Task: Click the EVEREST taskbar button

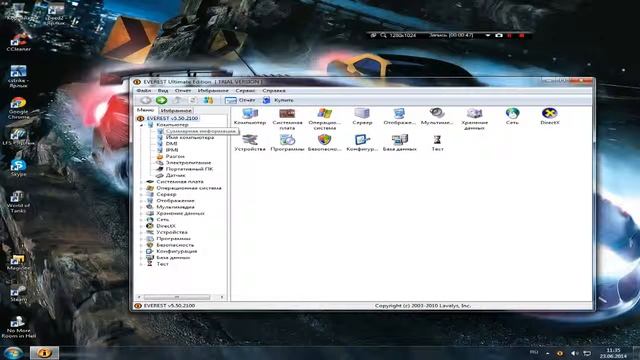Action: pyautogui.click(x=44, y=353)
